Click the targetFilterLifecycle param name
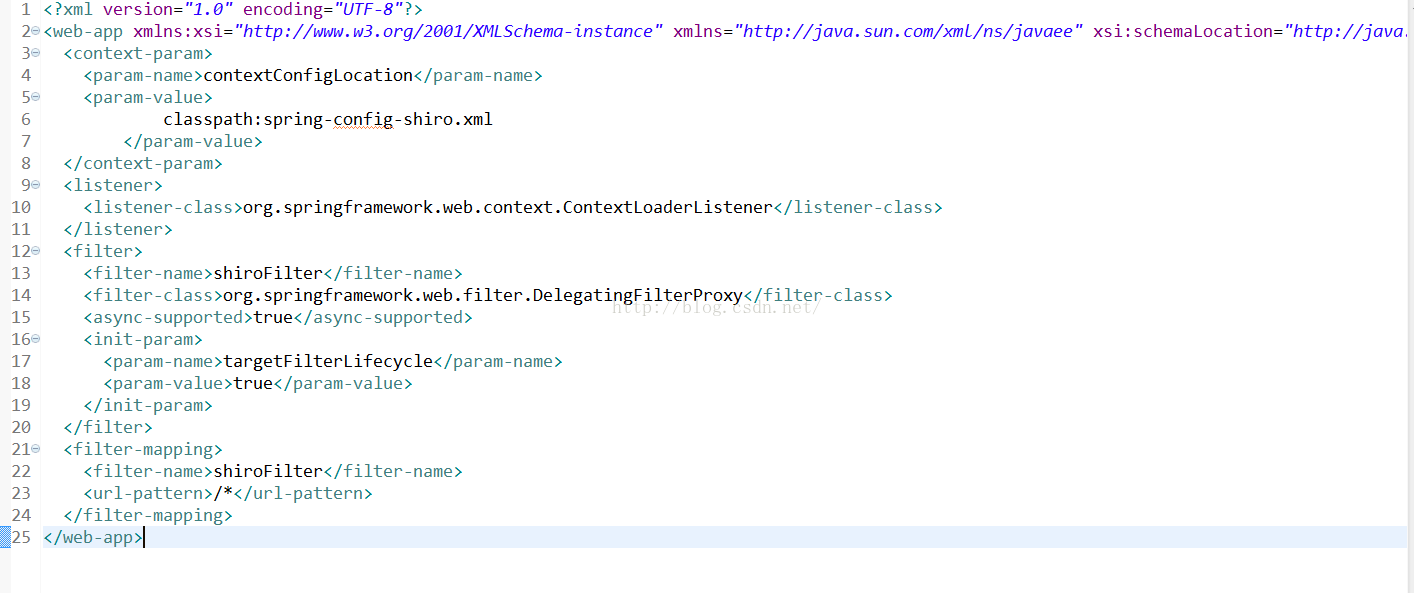Image resolution: width=1414 pixels, height=593 pixels. [x=328, y=361]
